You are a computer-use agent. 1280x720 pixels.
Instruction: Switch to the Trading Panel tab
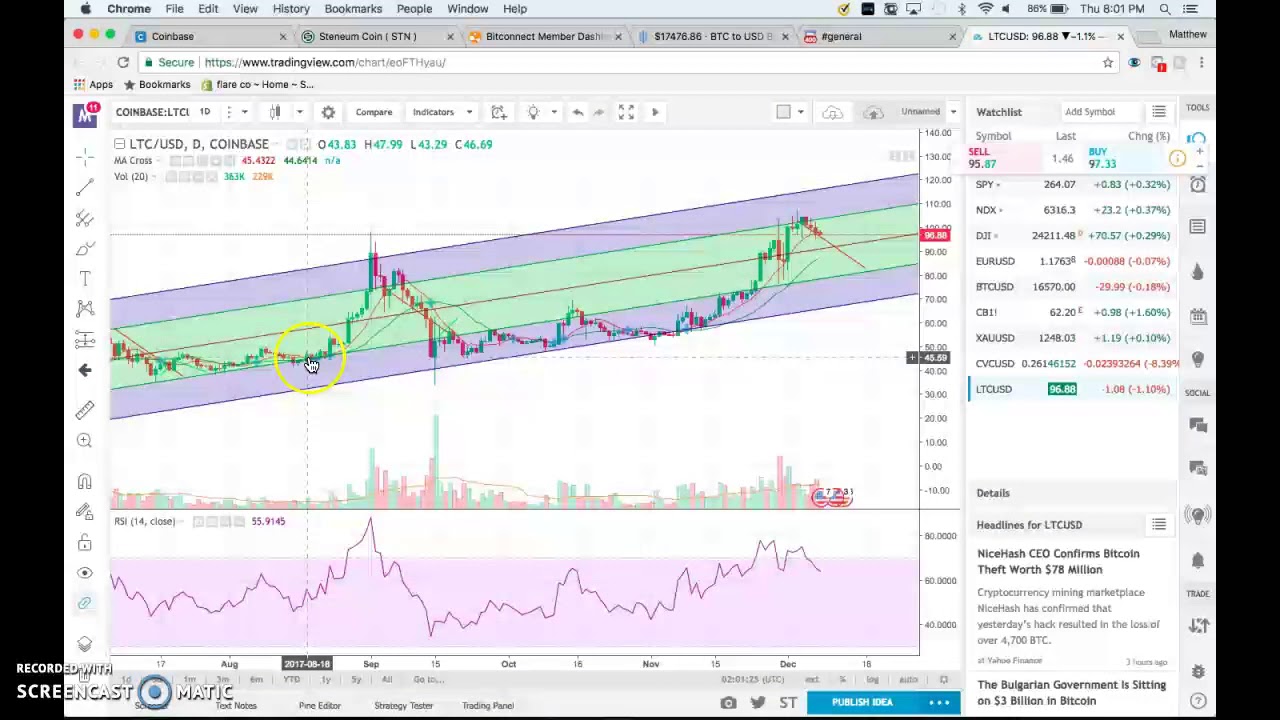point(487,706)
